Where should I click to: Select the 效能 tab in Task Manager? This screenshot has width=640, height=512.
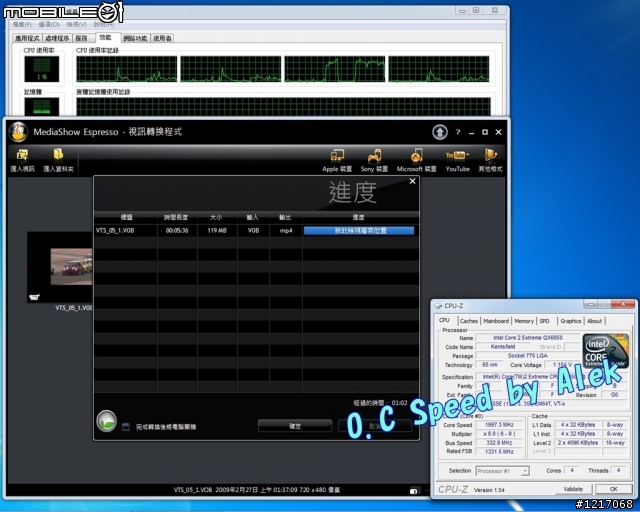[x=105, y=37]
